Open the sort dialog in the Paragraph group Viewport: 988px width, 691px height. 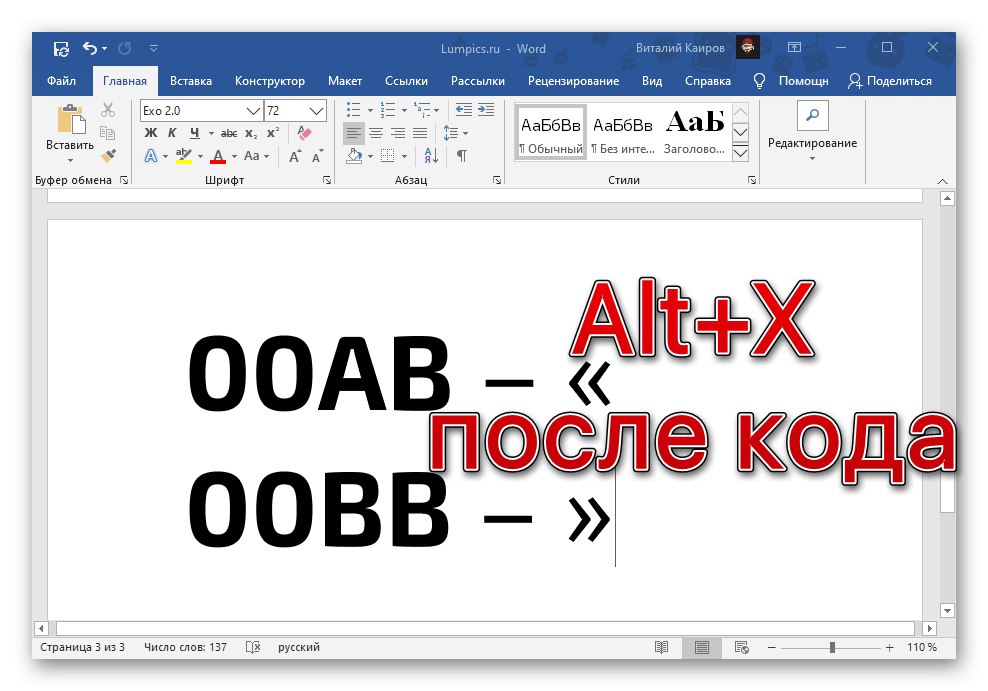[431, 156]
